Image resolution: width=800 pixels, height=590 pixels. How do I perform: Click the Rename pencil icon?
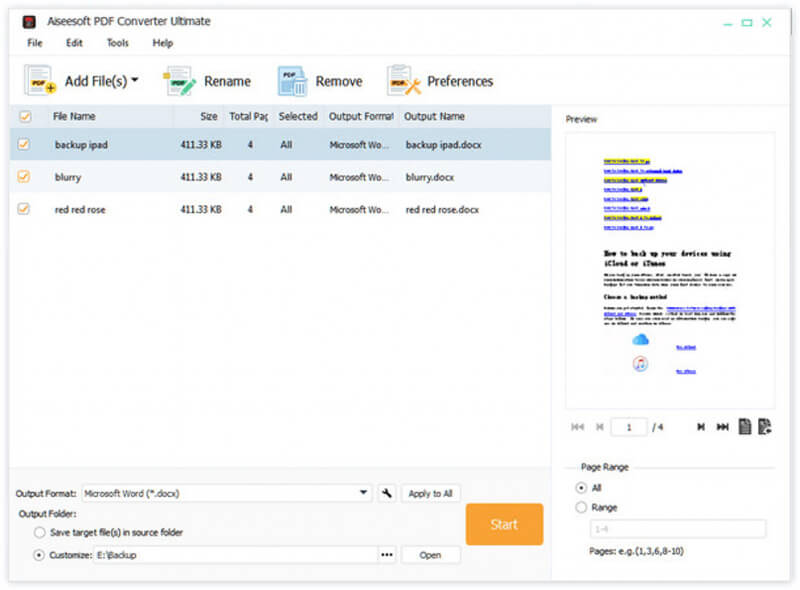point(180,81)
